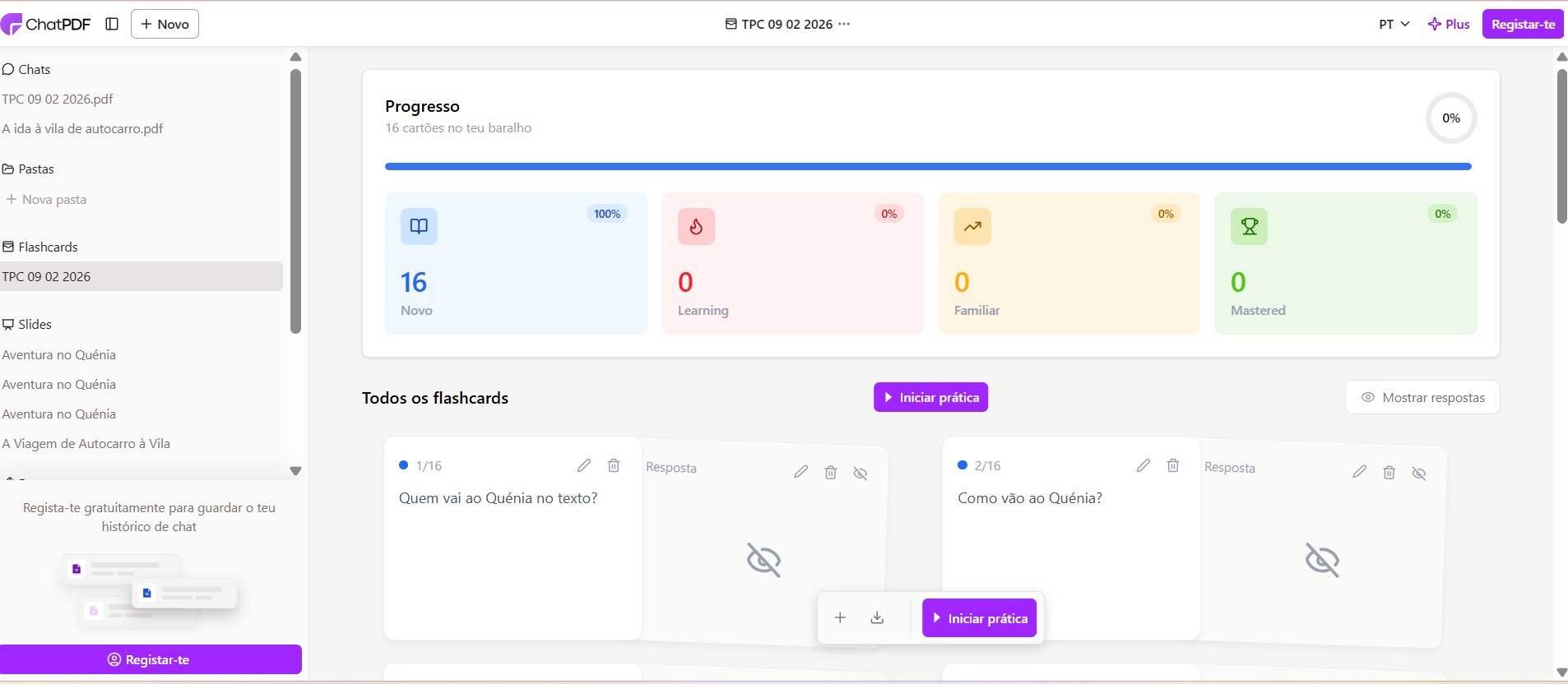Open the PT language dropdown
Screen dimensions: 1568x684
(x=1394, y=24)
